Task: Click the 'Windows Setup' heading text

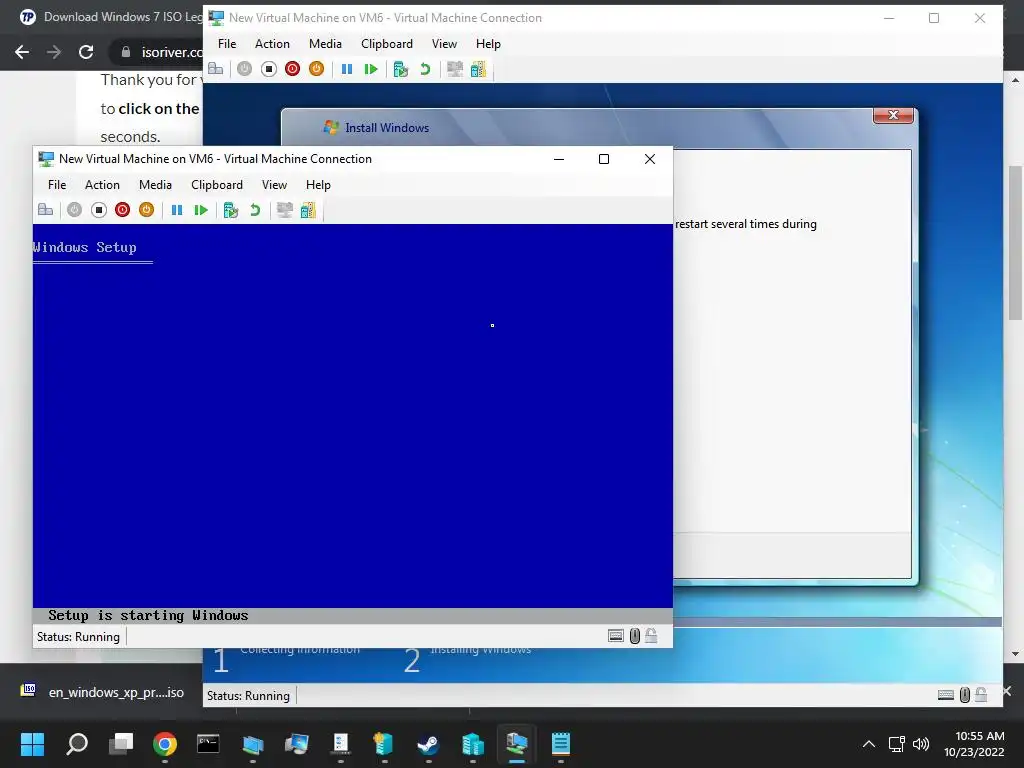Action: (85, 248)
